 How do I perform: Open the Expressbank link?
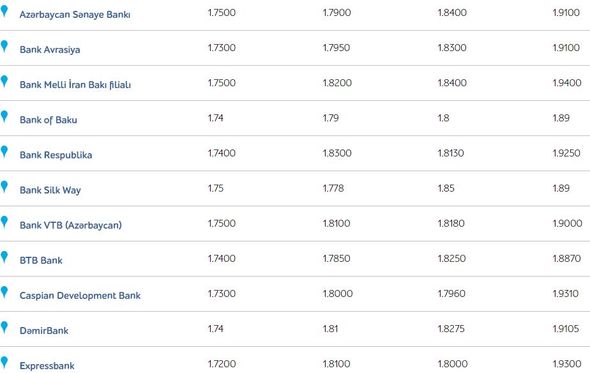[x=47, y=366]
